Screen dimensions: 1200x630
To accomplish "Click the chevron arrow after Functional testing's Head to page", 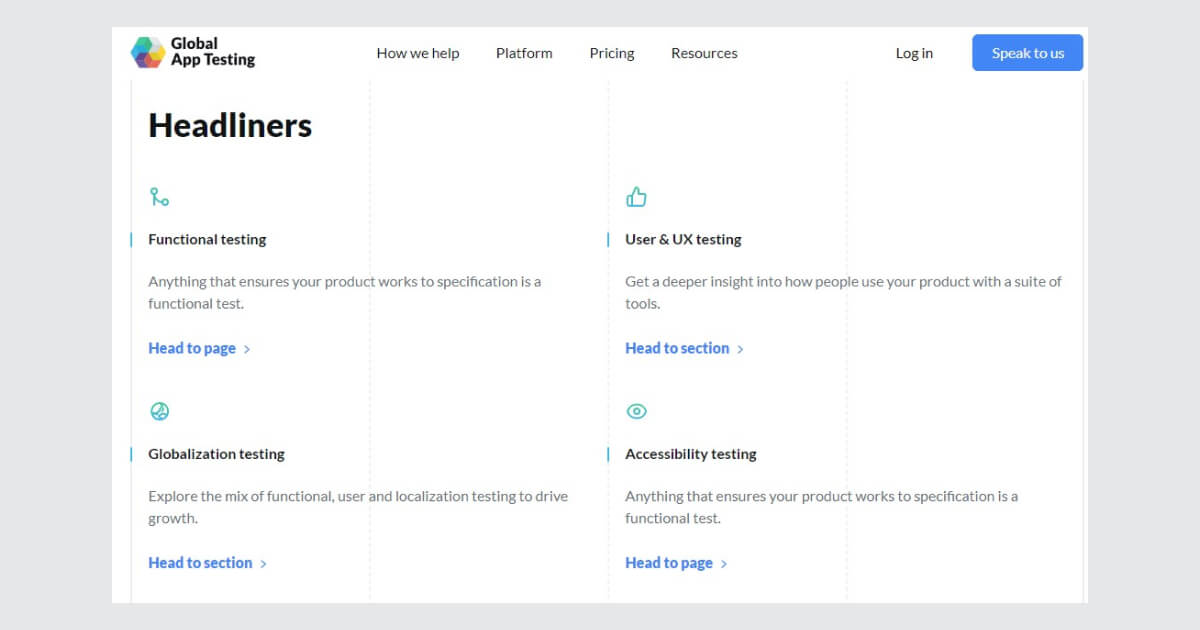I will 247,349.
